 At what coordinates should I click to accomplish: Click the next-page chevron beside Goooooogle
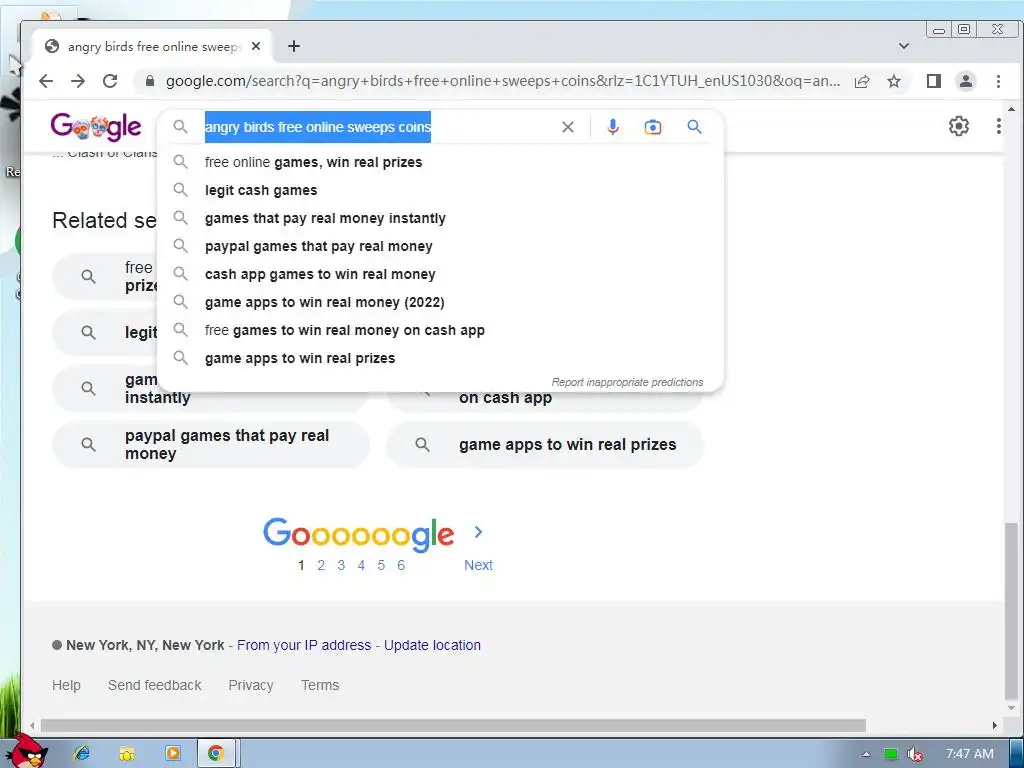(479, 532)
